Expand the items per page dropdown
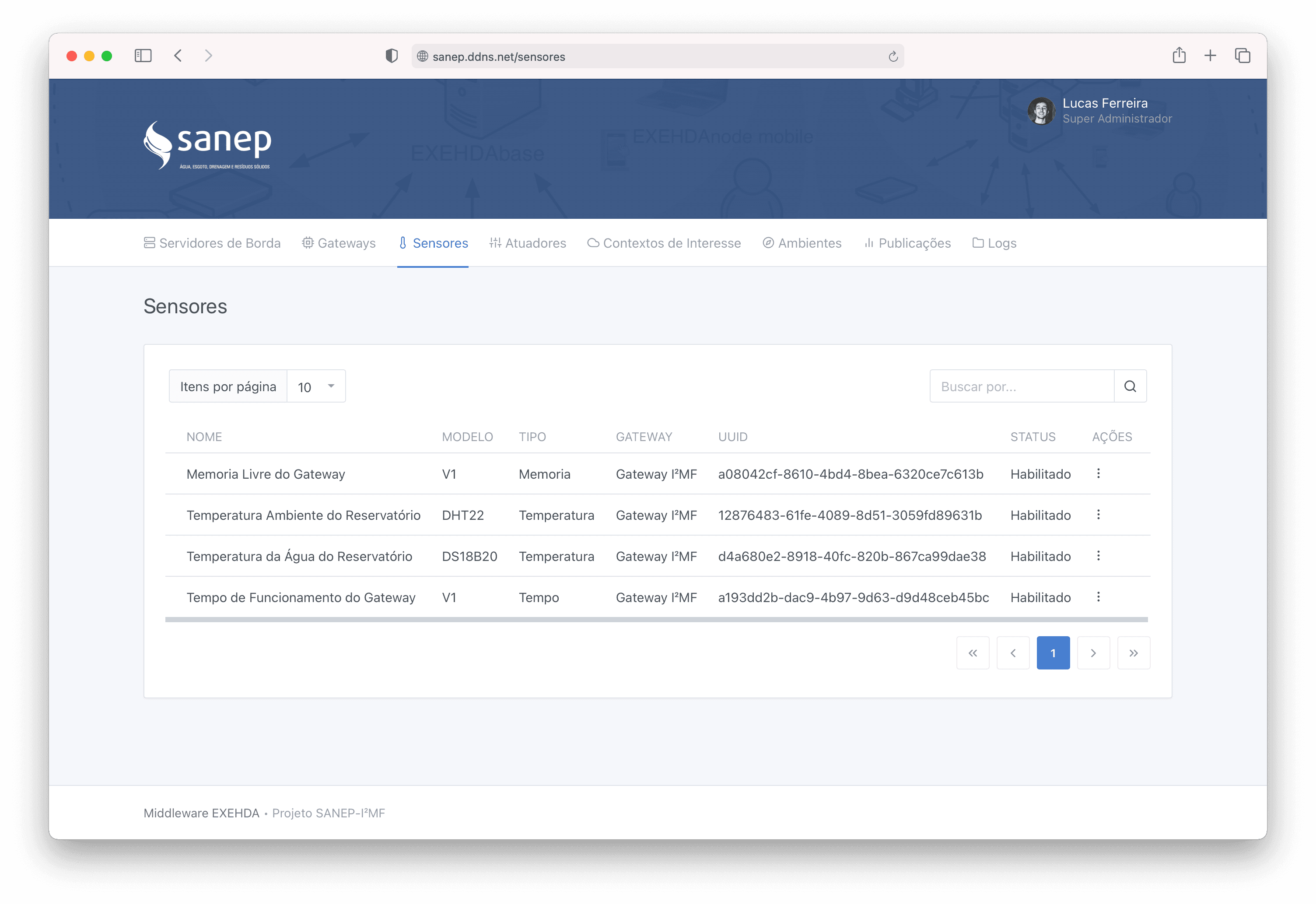Viewport: 1316px width, 904px height. (316, 386)
